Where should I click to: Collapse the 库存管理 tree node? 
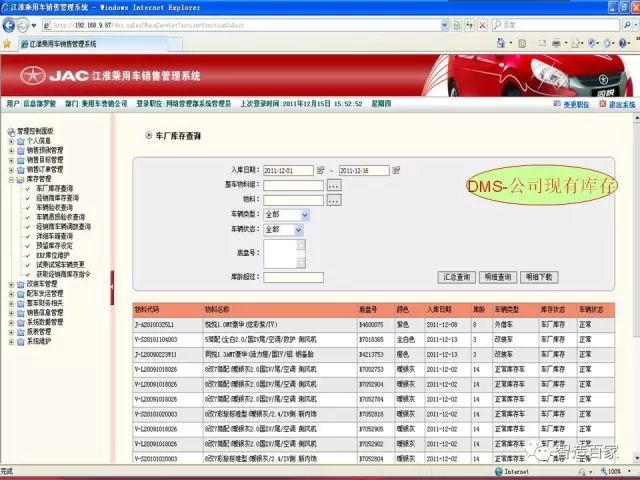[11, 180]
